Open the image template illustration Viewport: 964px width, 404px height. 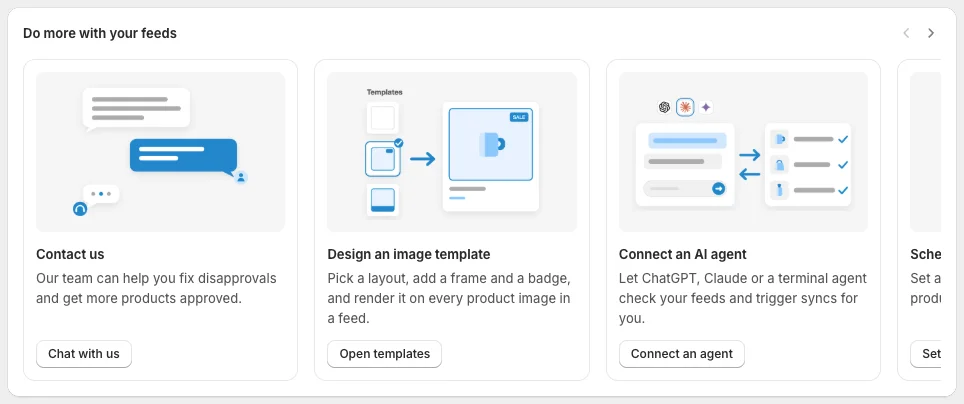pos(452,152)
